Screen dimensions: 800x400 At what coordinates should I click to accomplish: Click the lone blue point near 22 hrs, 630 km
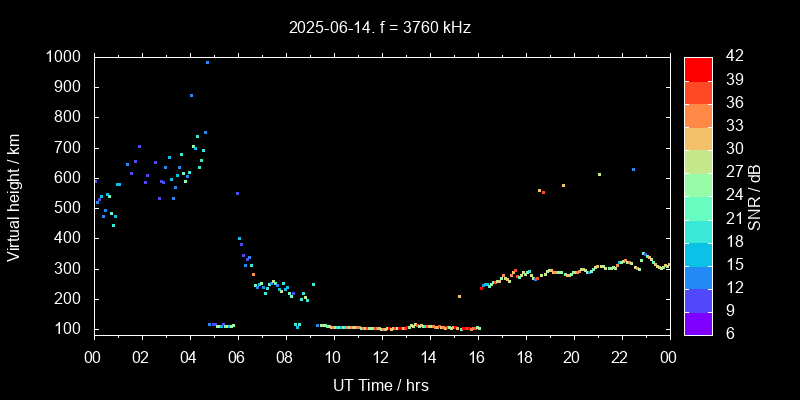tap(633, 169)
